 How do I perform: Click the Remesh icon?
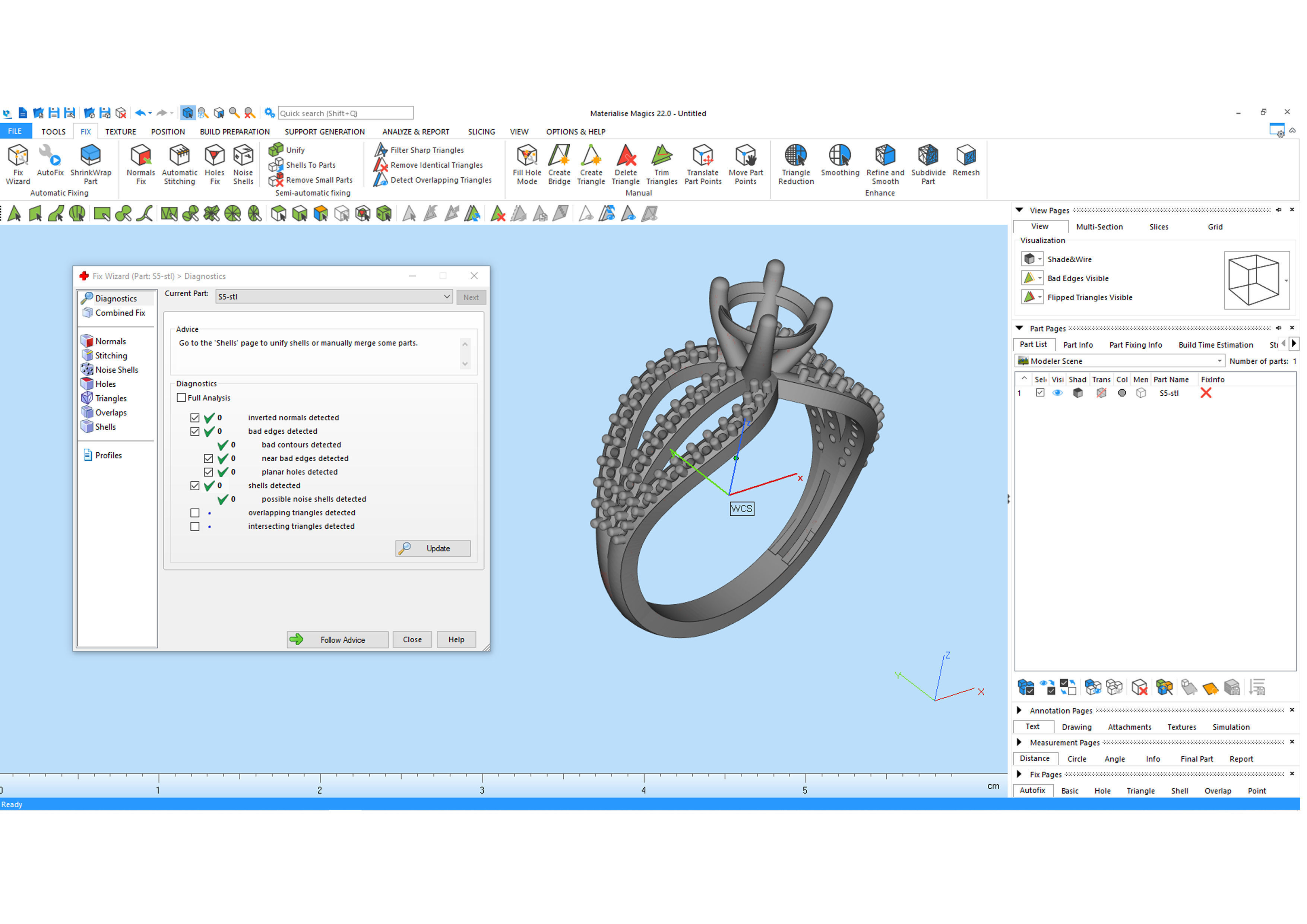point(966,161)
